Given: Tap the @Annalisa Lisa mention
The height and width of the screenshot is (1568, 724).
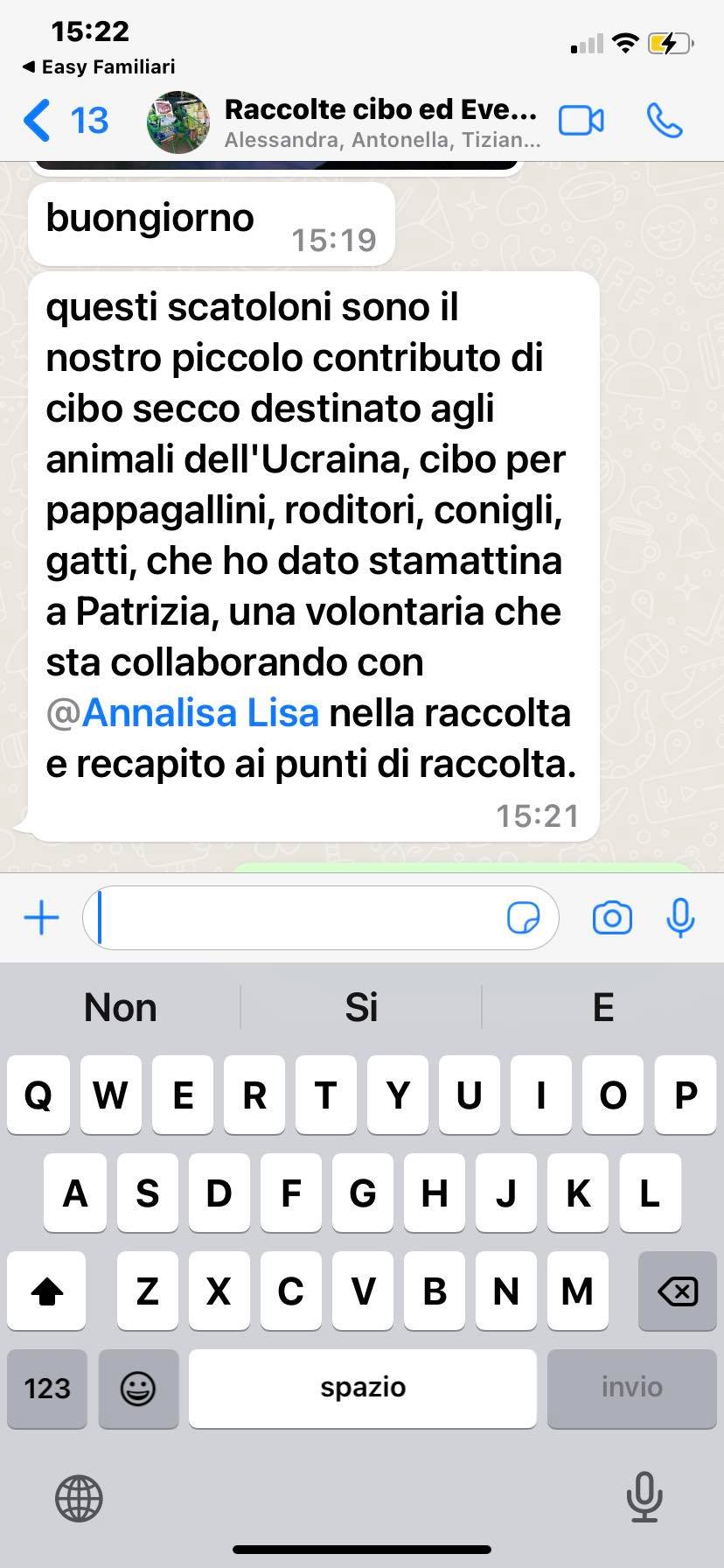Looking at the screenshot, I should click(x=183, y=713).
